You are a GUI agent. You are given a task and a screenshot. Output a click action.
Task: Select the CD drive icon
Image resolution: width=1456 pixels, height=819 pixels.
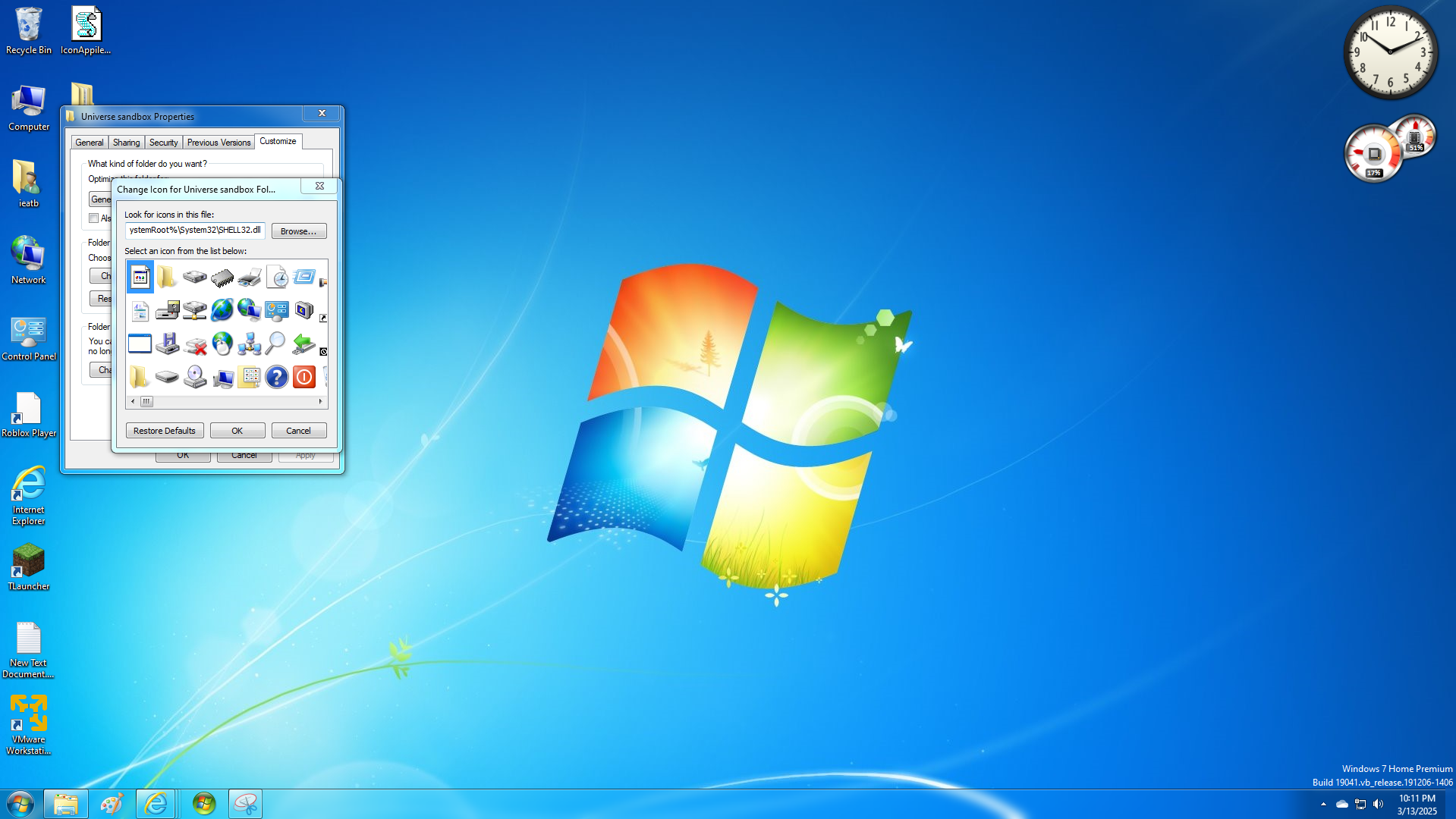tap(195, 377)
